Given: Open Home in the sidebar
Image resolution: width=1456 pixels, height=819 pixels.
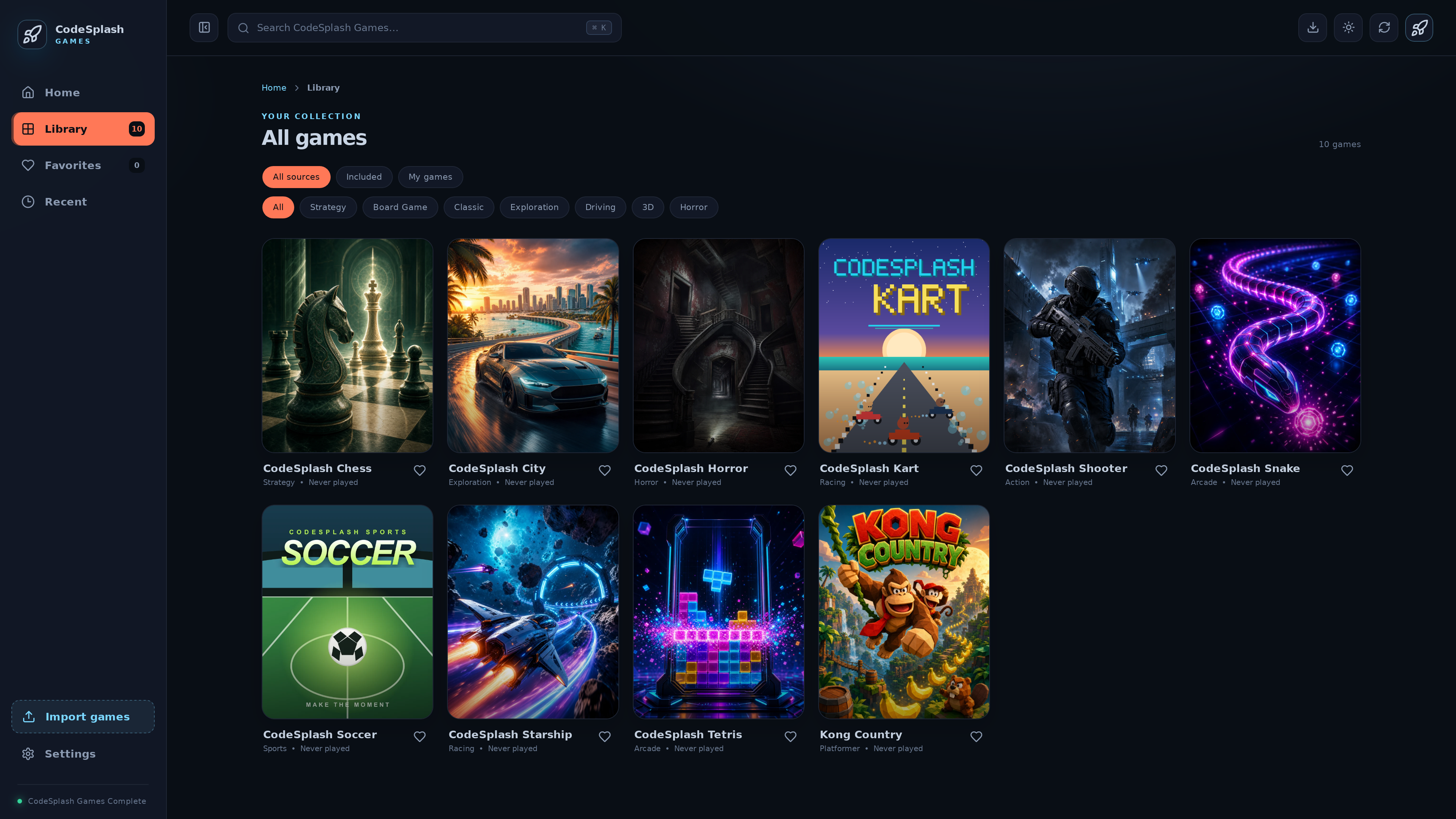Looking at the screenshot, I should click(83, 93).
